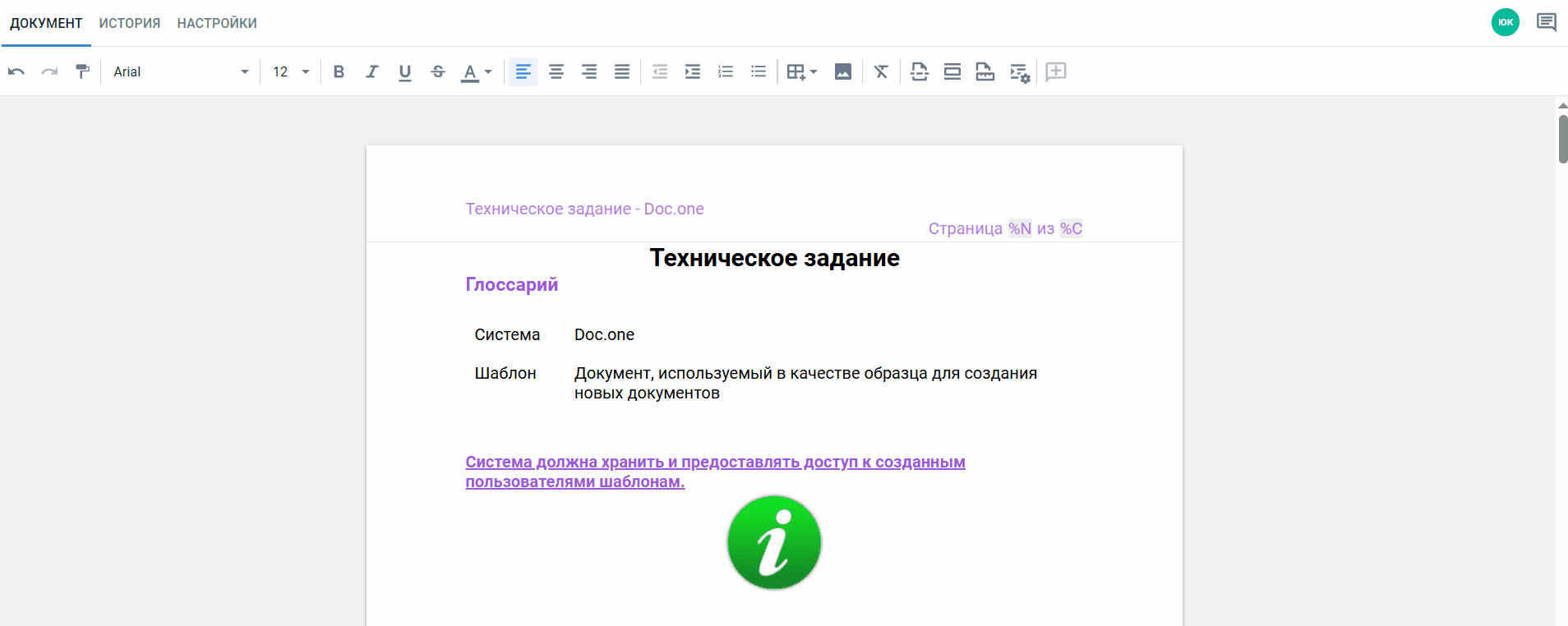Switch to the ИСТОРИЯ tab
Screen dimensions: 1568x626
[130, 23]
